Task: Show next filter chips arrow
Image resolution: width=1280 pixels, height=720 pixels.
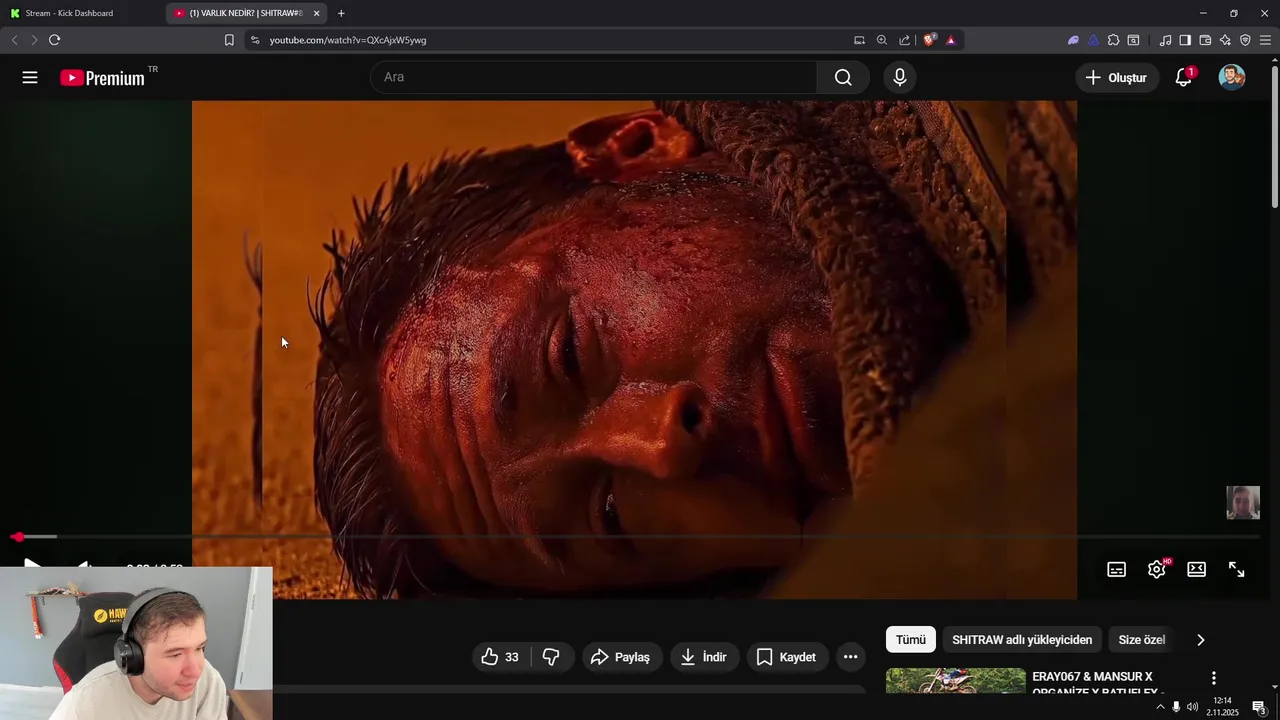Action: [x=1201, y=640]
